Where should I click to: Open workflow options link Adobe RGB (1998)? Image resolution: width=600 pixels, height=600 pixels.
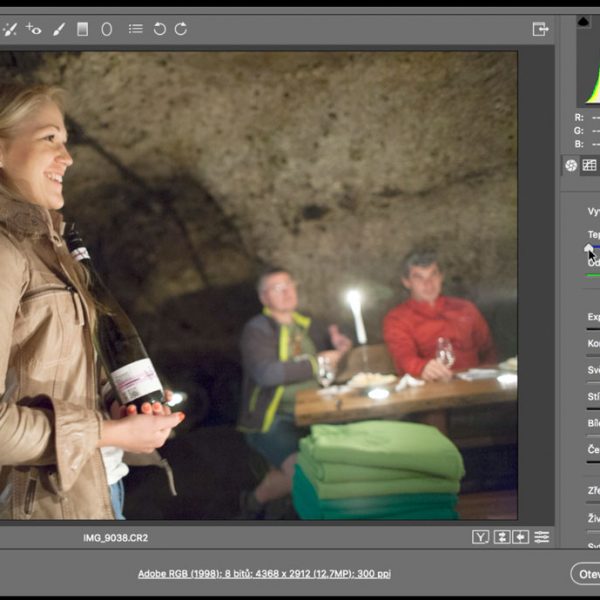[264, 574]
